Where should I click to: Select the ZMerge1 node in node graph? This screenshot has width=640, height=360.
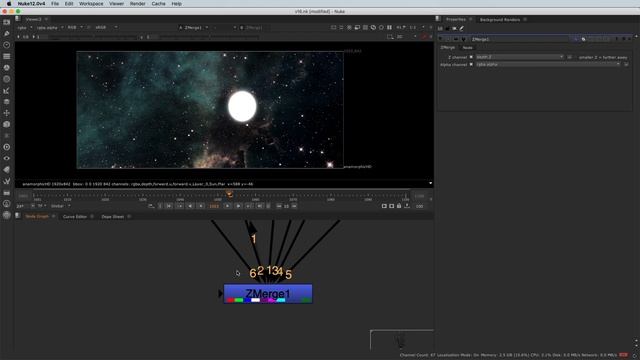[x=268, y=294]
